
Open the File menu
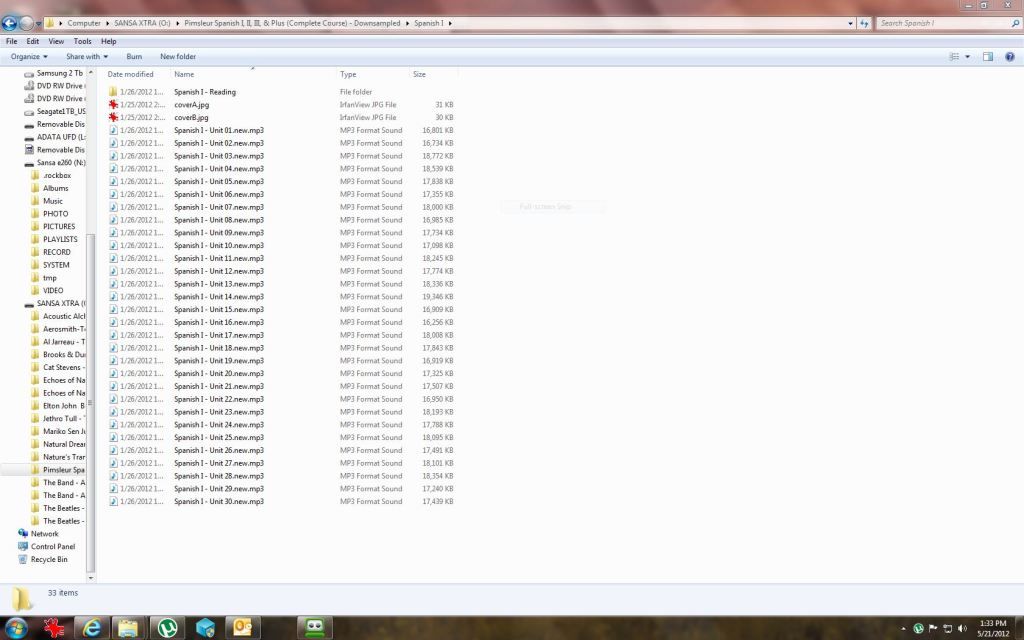tap(12, 41)
